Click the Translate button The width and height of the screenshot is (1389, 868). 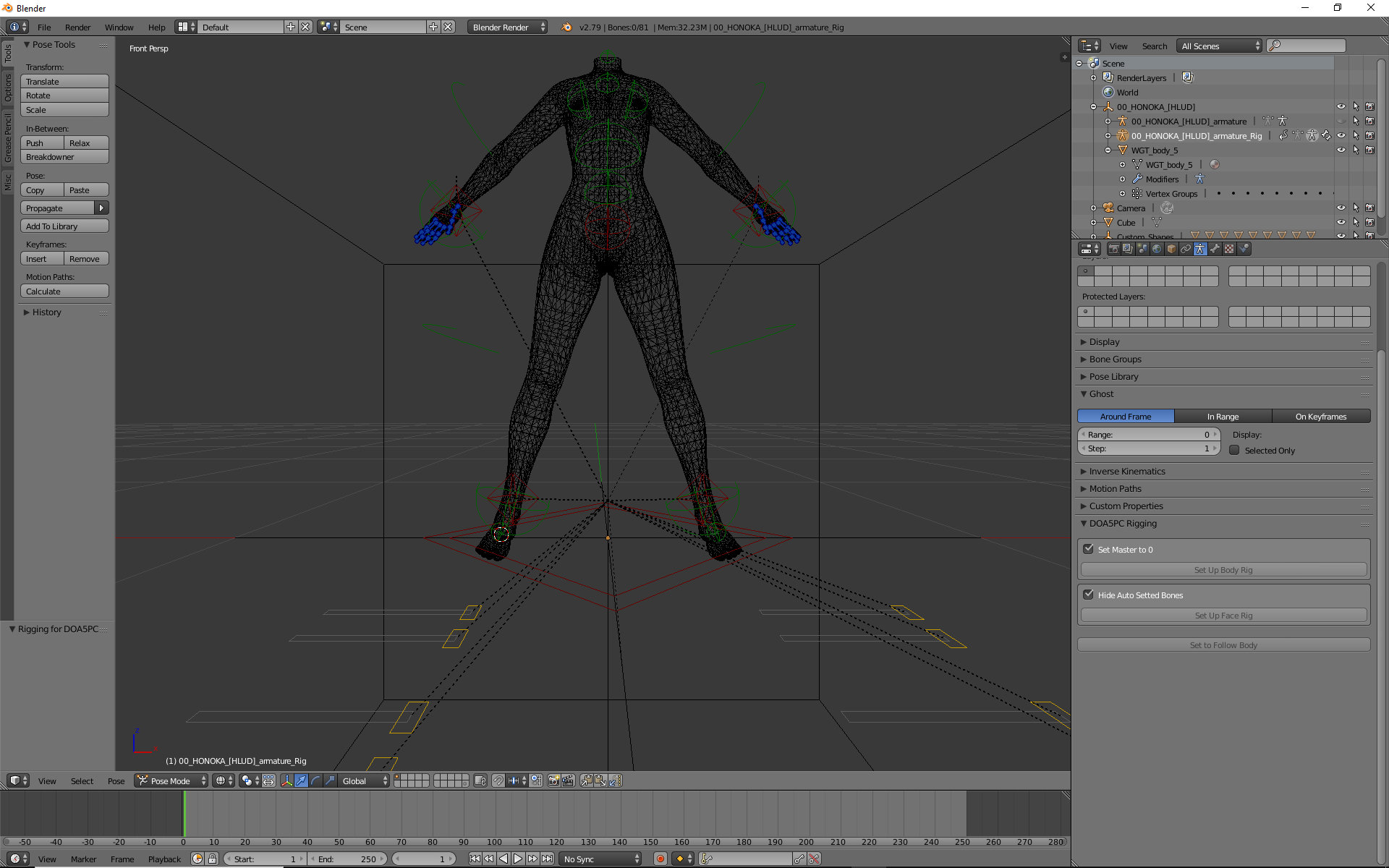coord(64,81)
